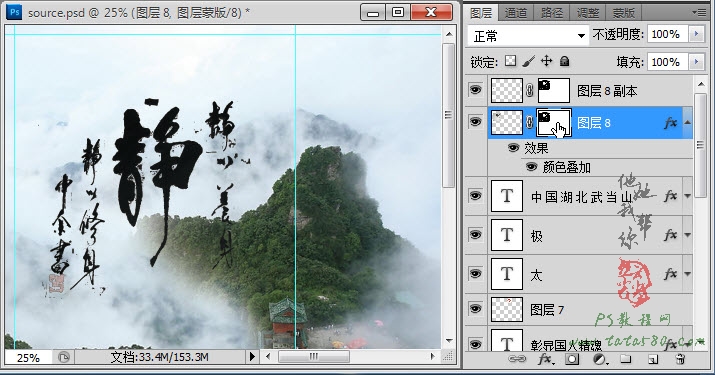Click the fx badge on 太 layer
Viewport: 715px width, 375px height.
670,274
